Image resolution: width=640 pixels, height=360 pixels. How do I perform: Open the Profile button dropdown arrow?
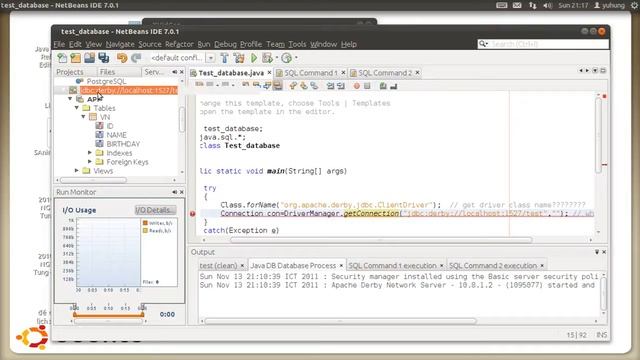[x=296, y=58]
